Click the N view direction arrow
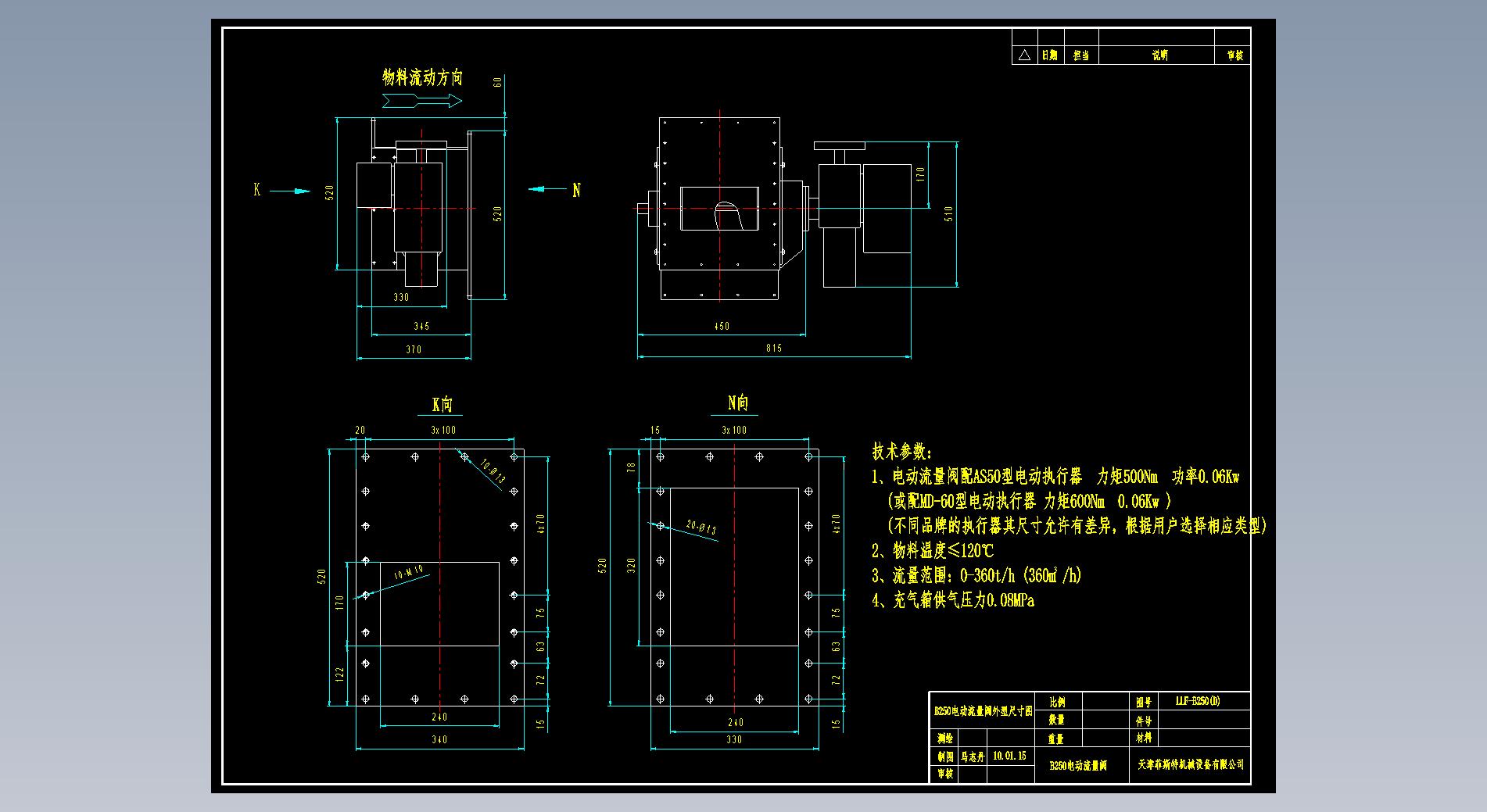The width and height of the screenshot is (1487, 812). (547, 188)
